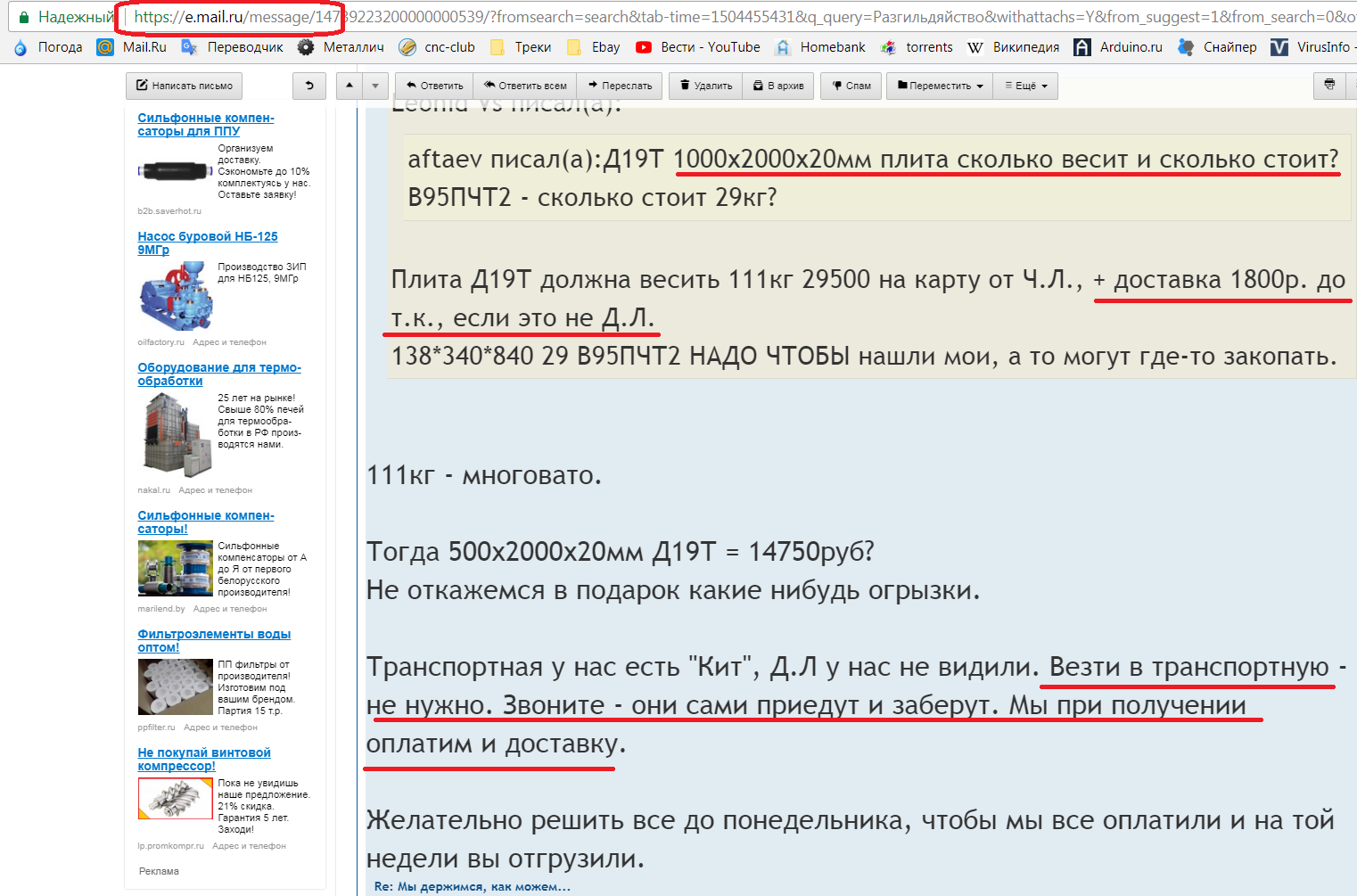Click Адрес и телефон next to lp.promkompr.ru

249,846
